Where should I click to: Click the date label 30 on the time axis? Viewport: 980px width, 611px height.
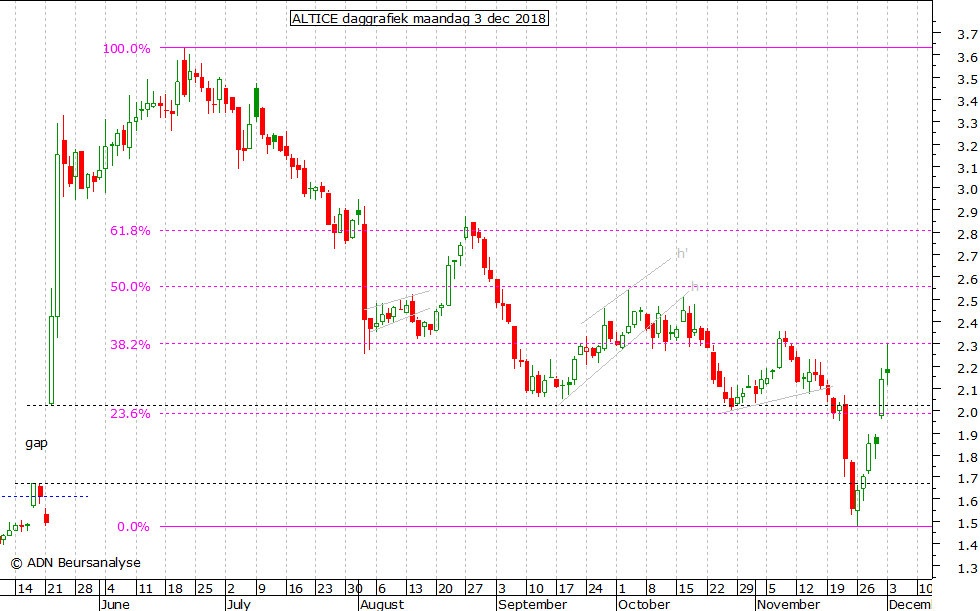[355, 589]
